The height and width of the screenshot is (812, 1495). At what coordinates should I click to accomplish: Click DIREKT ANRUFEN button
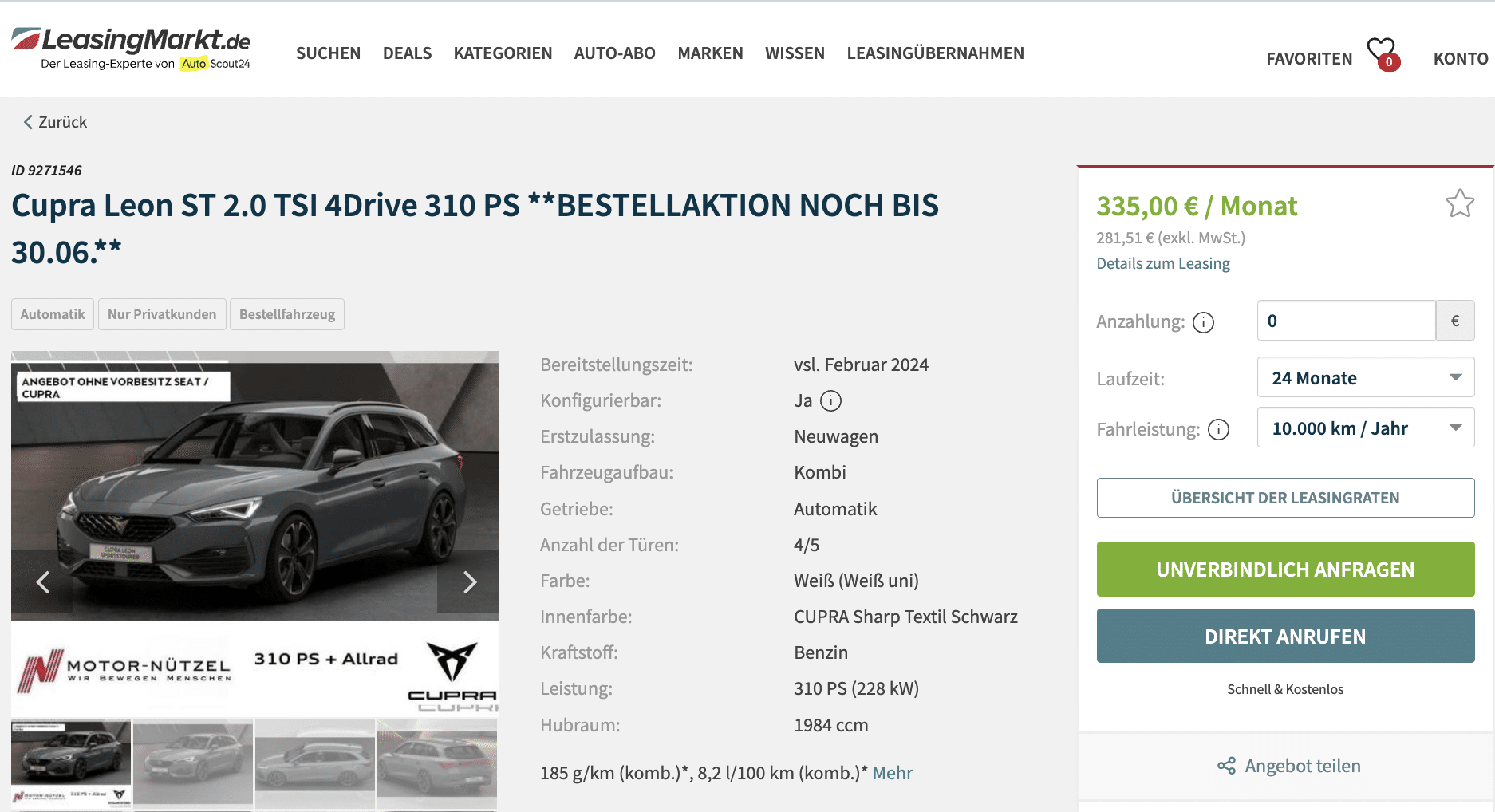coord(1285,637)
